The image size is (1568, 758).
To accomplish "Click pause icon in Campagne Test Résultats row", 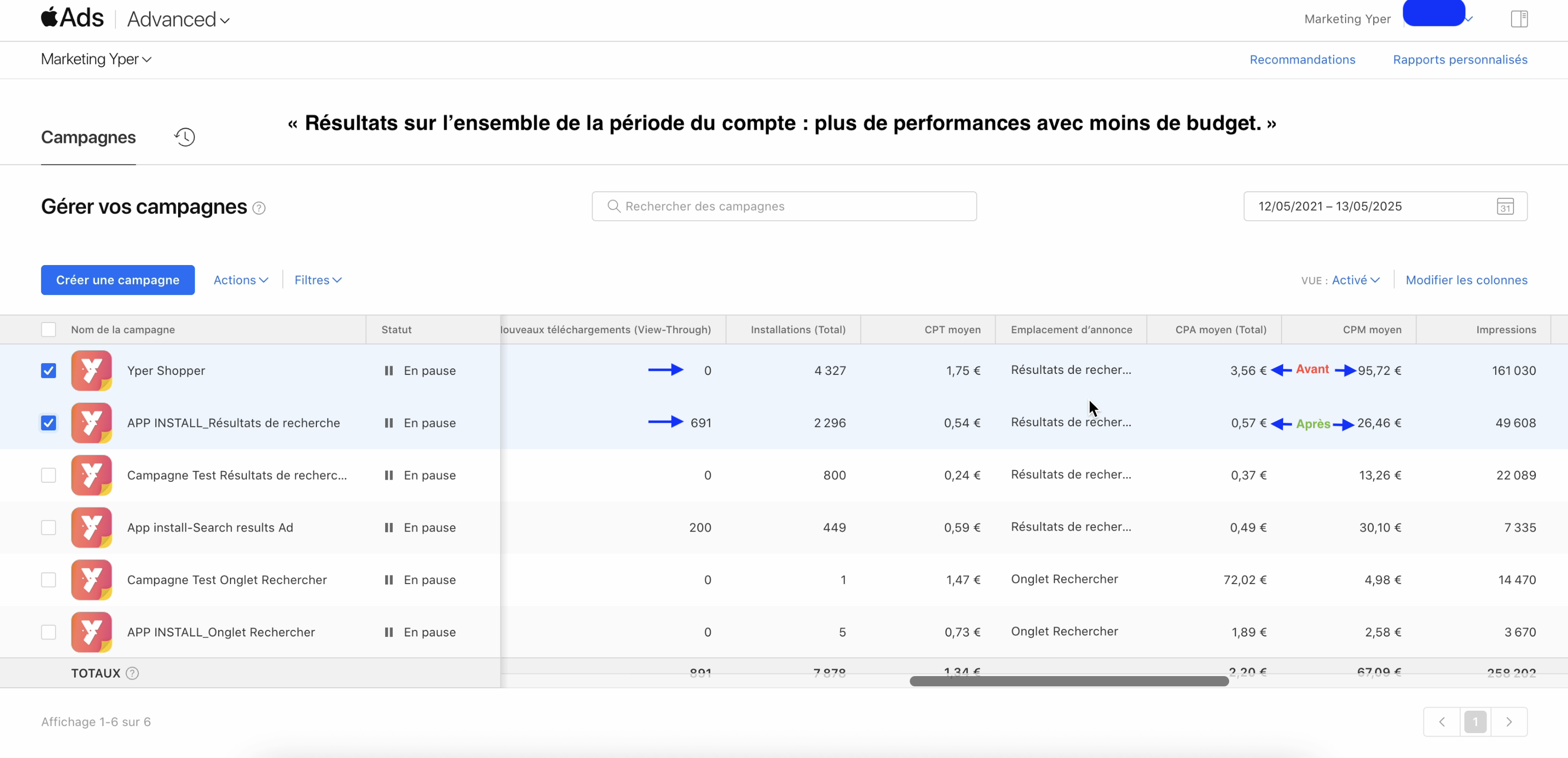I will point(388,475).
